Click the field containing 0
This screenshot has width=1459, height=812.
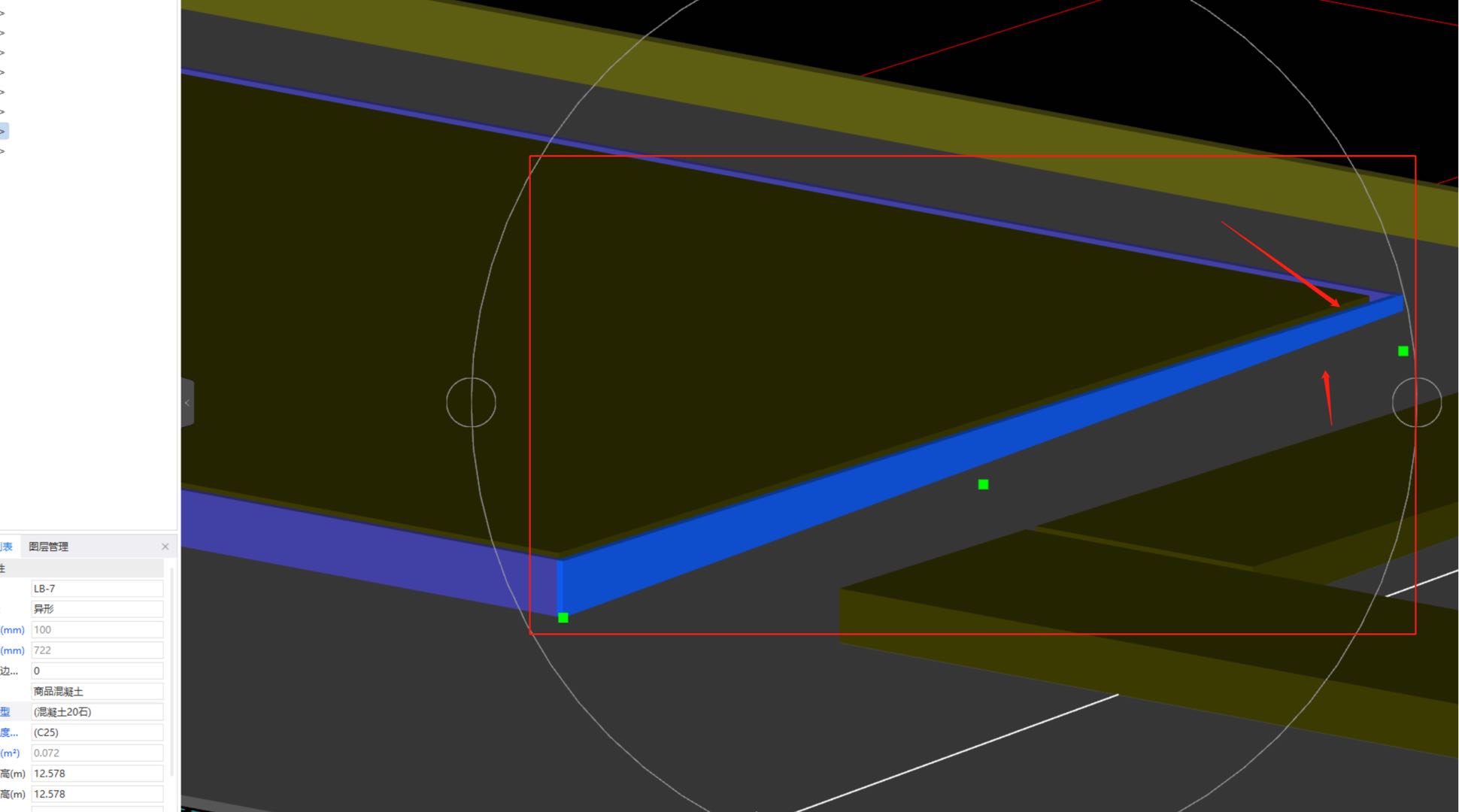(97, 671)
